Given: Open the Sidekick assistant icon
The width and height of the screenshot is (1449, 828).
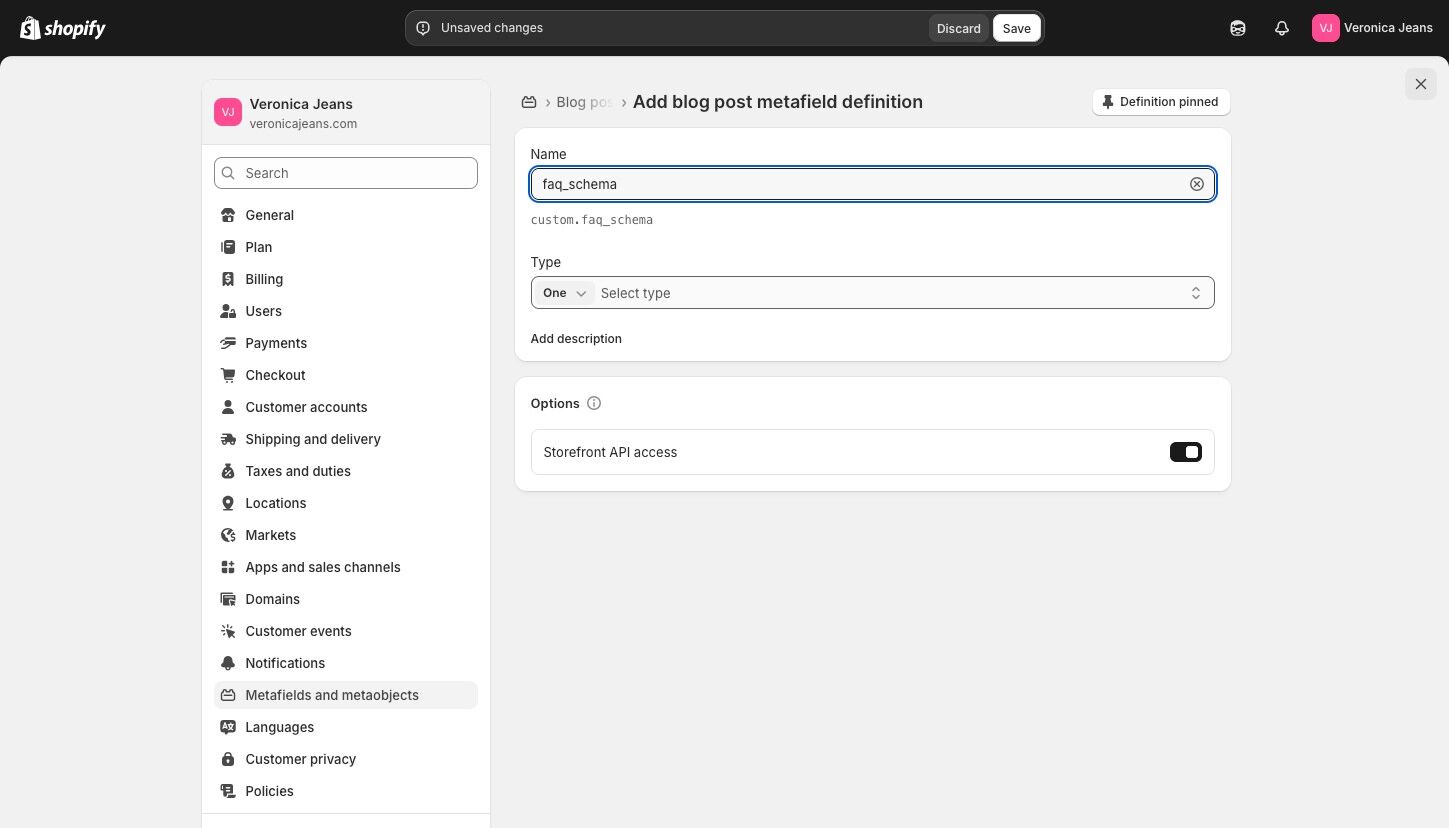Looking at the screenshot, I should tap(1238, 28).
